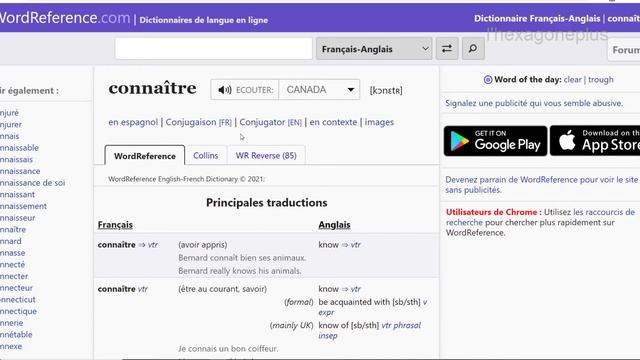The image size is (640, 360).
Task: Open the App Store badge
Action: click(595, 141)
